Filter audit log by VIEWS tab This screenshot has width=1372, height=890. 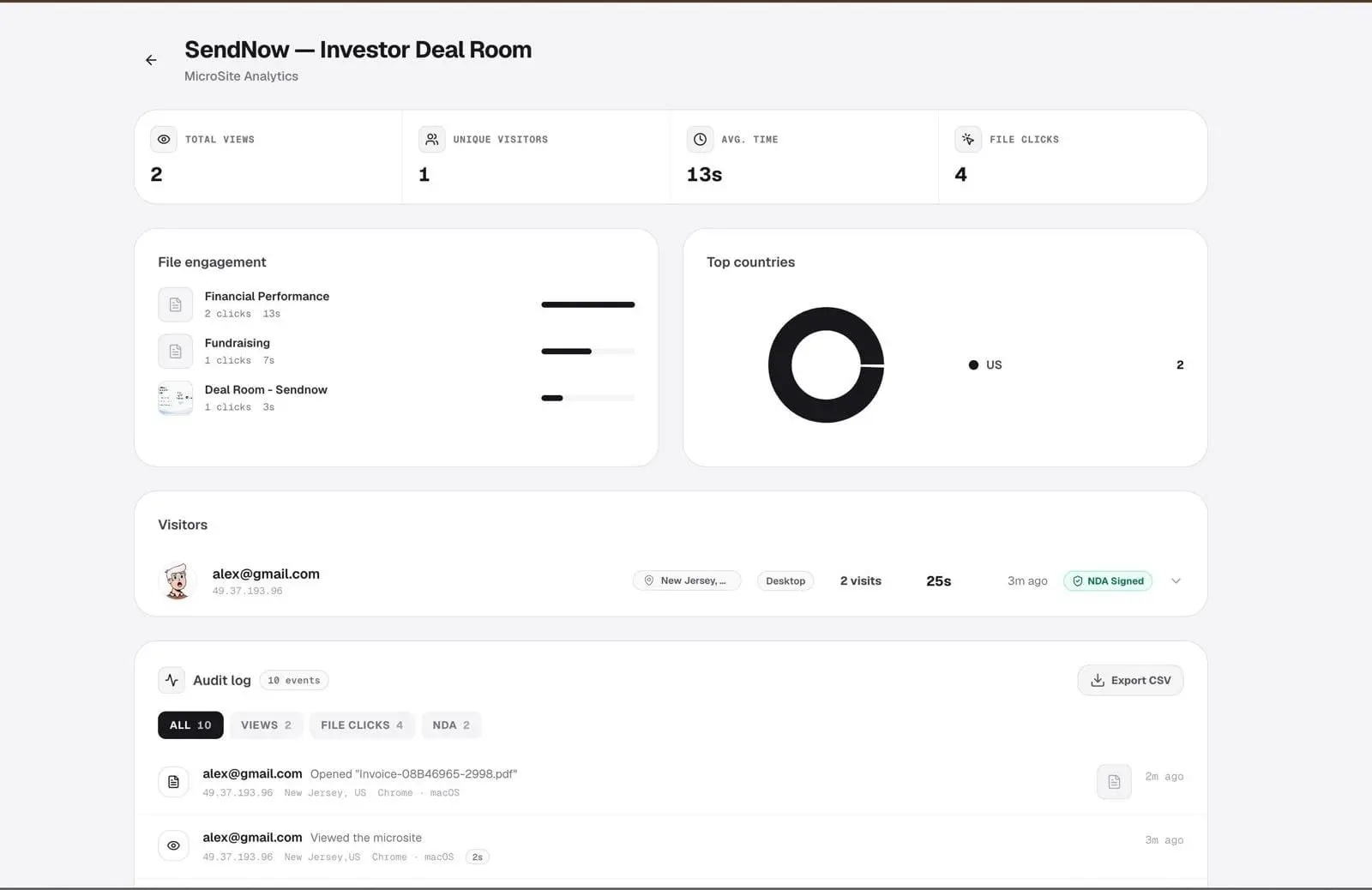pos(266,725)
